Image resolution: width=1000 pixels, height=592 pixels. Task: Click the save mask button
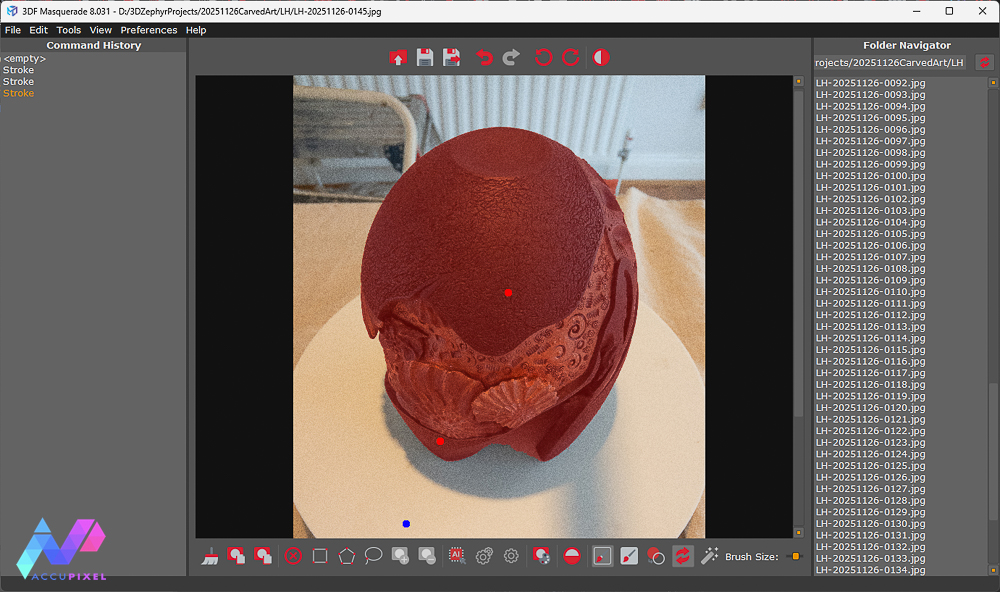(x=424, y=58)
